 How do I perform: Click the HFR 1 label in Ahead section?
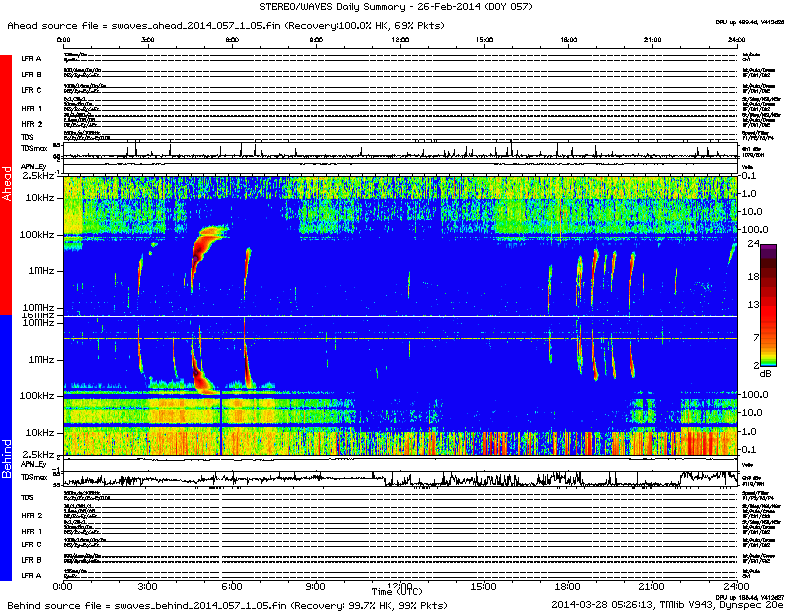[31, 108]
